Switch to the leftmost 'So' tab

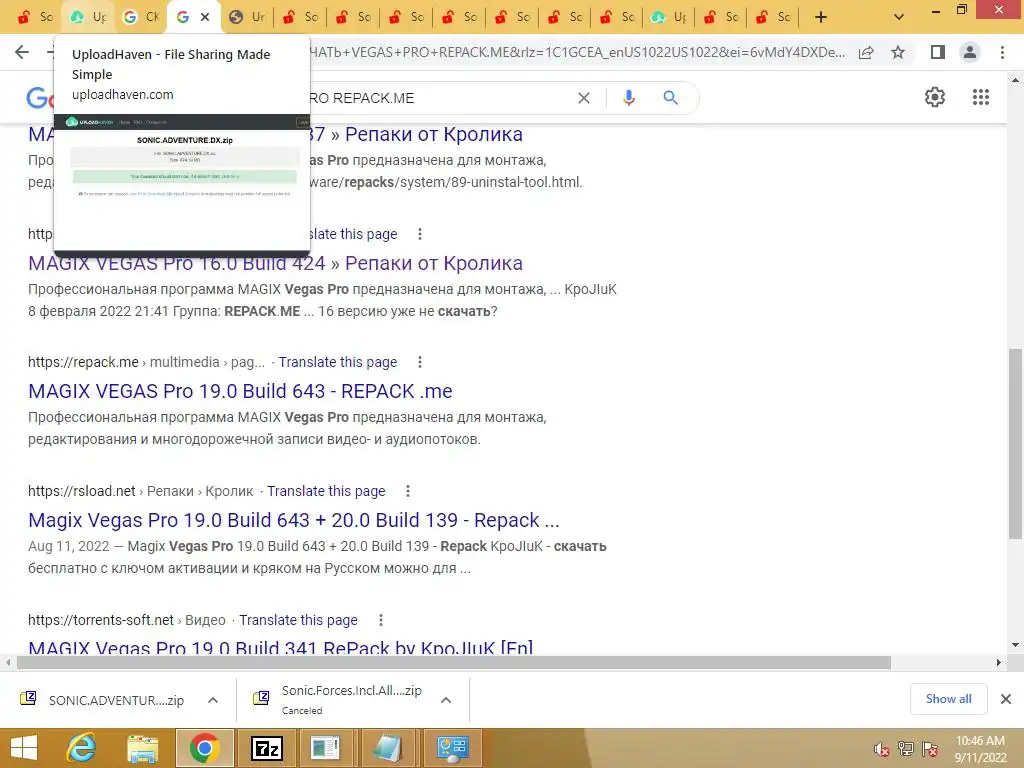pos(35,17)
